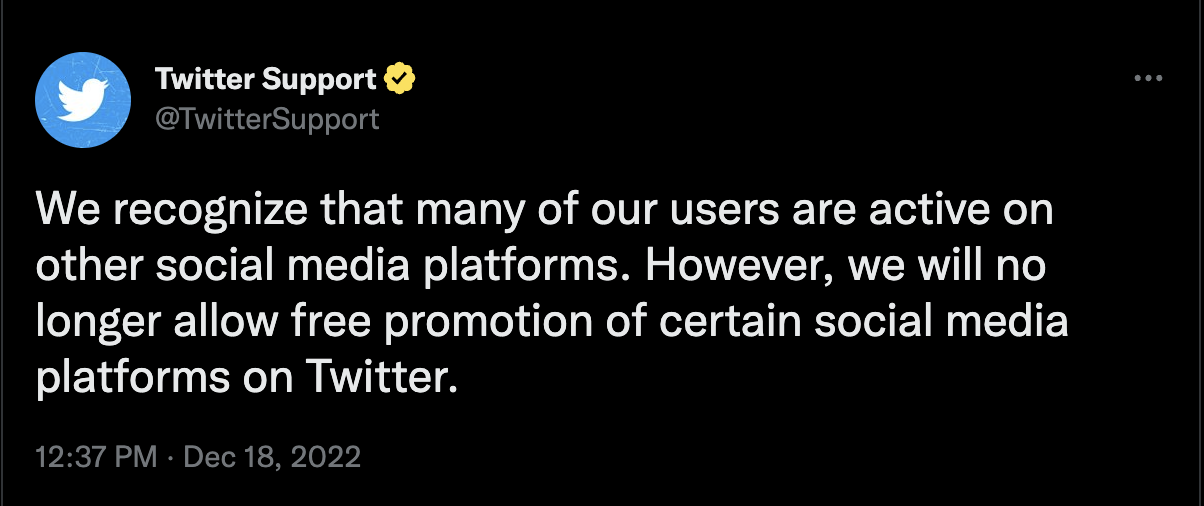Click "other" at the second line's start

[x=81, y=268]
